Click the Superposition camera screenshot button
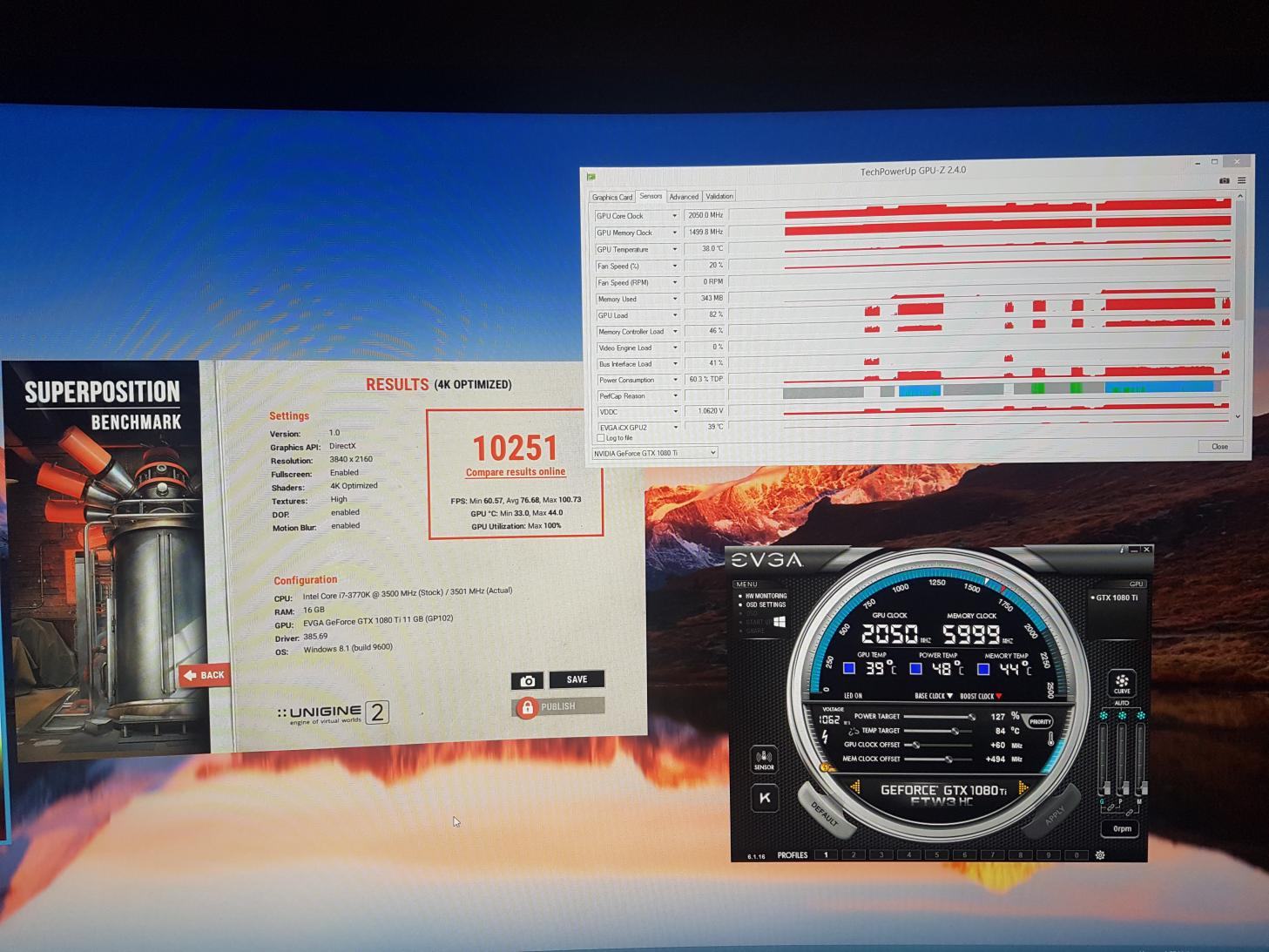Image resolution: width=1269 pixels, height=952 pixels. point(527,681)
